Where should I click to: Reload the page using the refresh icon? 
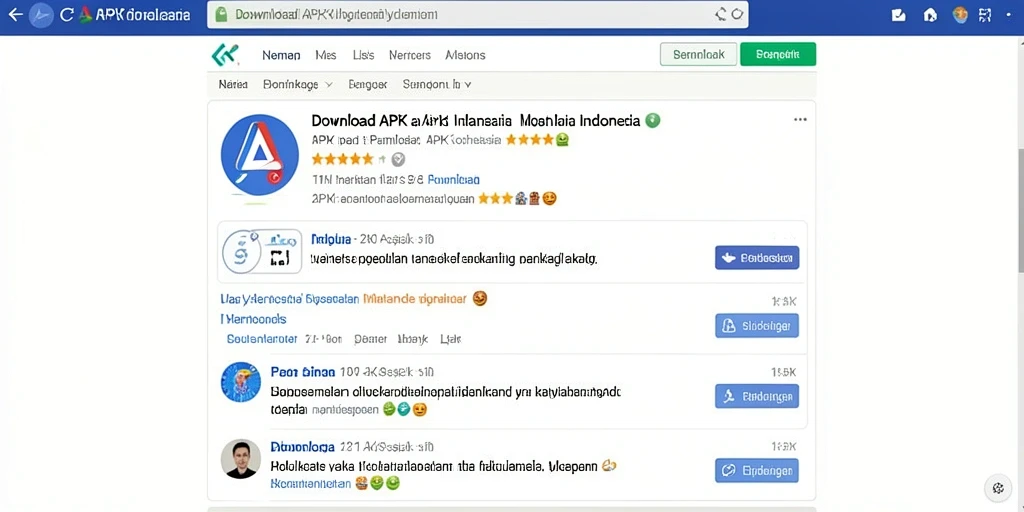[66, 15]
